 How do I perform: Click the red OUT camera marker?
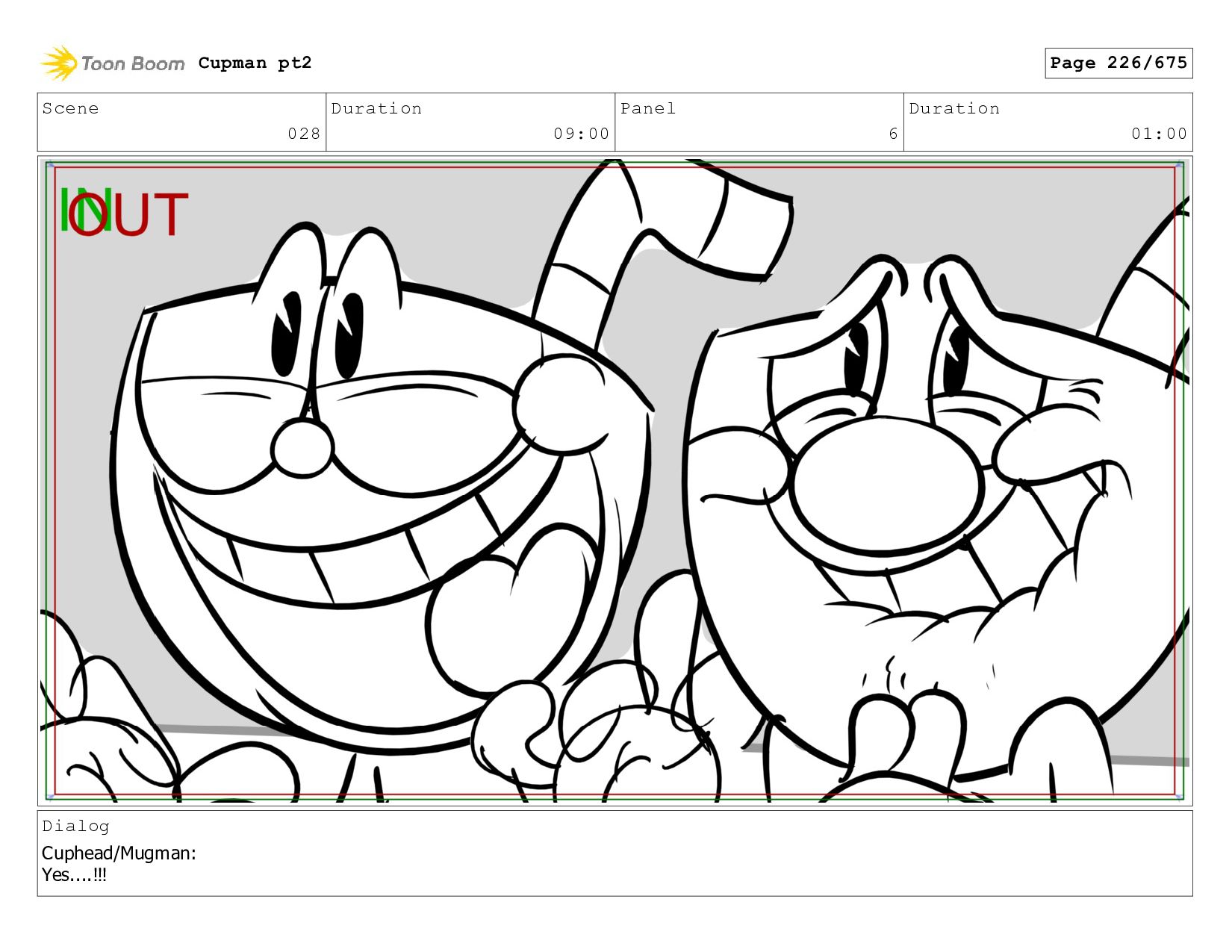pyautogui.click(x=128, y=214)
